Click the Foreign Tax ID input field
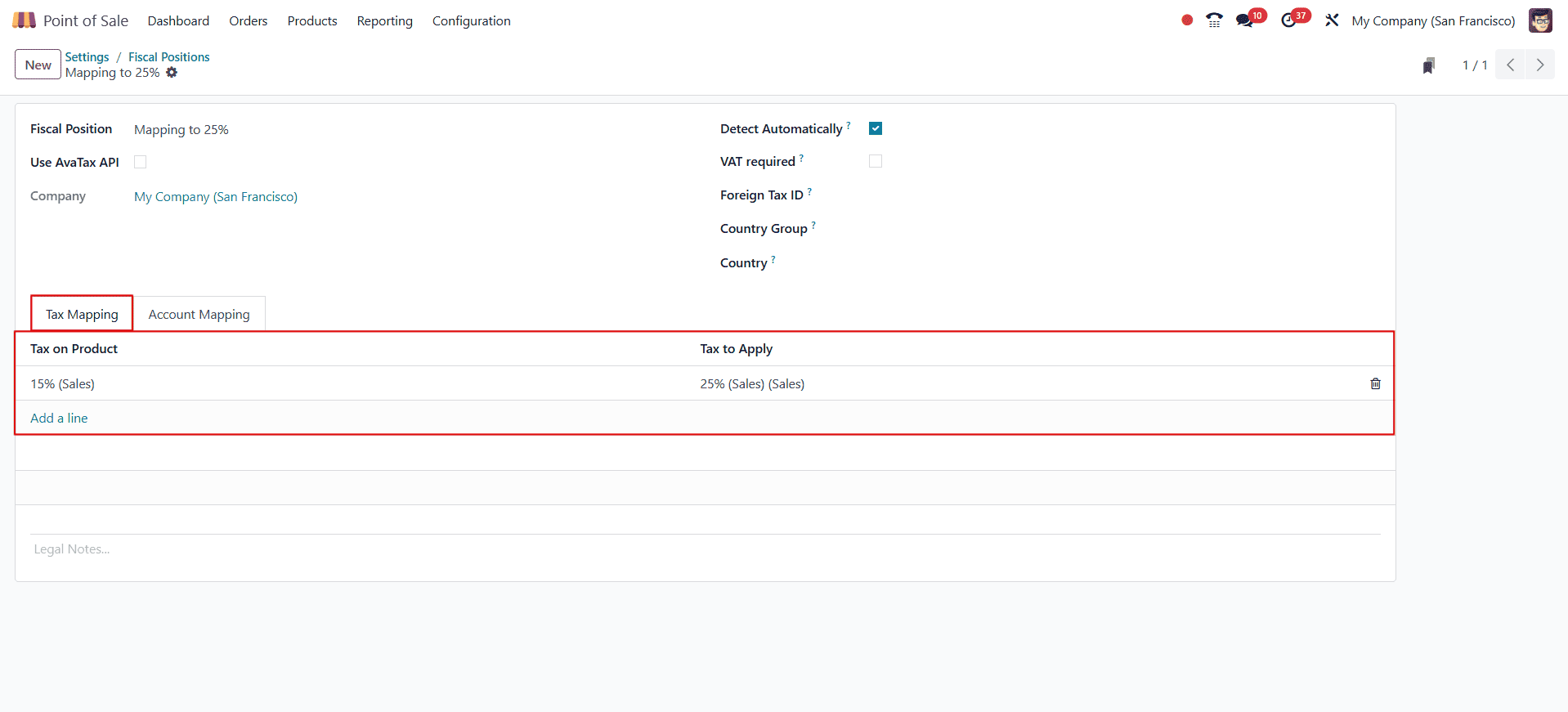 tap(1124, 195)
